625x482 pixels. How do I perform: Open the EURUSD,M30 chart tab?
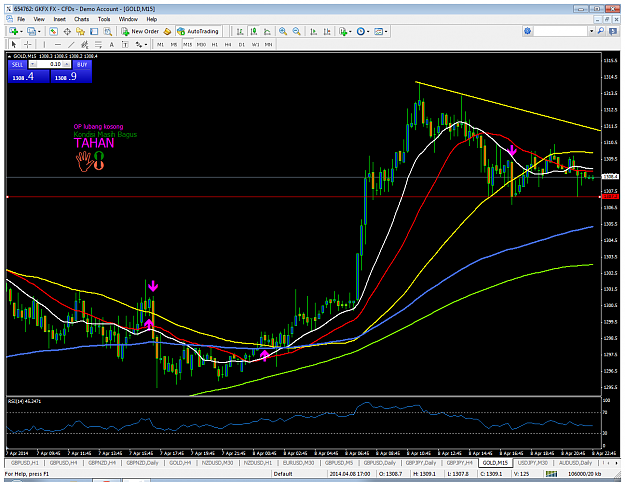pyautogui.click(x=299, y=463)
